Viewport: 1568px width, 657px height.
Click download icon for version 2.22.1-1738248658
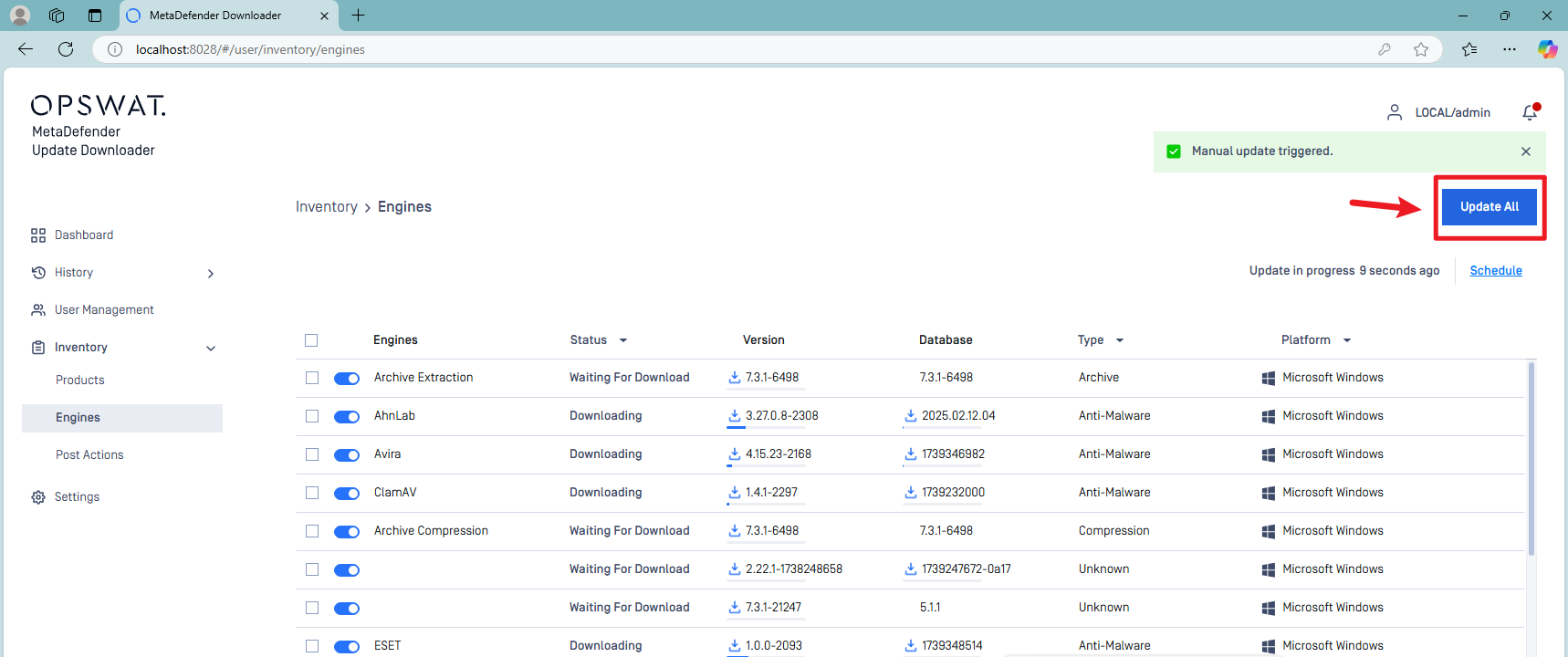[735, 568]
